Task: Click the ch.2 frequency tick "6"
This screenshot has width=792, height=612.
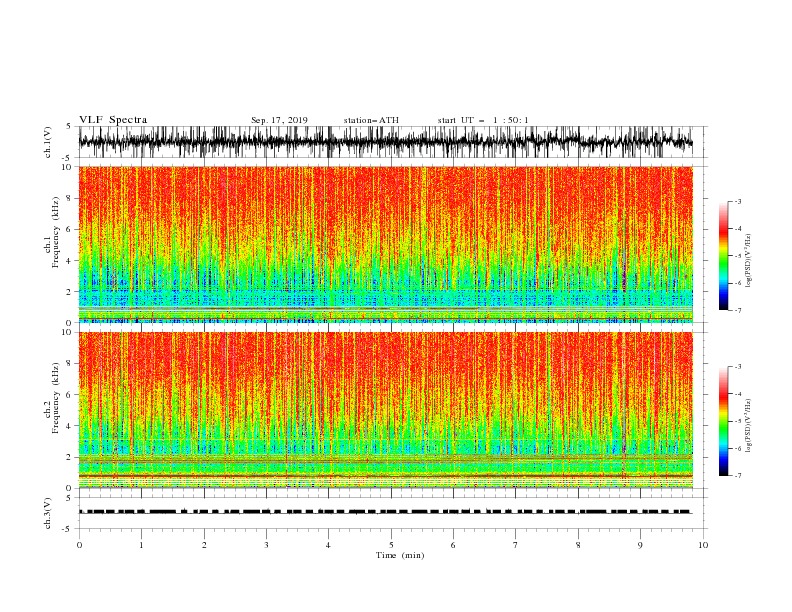Action: (x=70, y=395)
